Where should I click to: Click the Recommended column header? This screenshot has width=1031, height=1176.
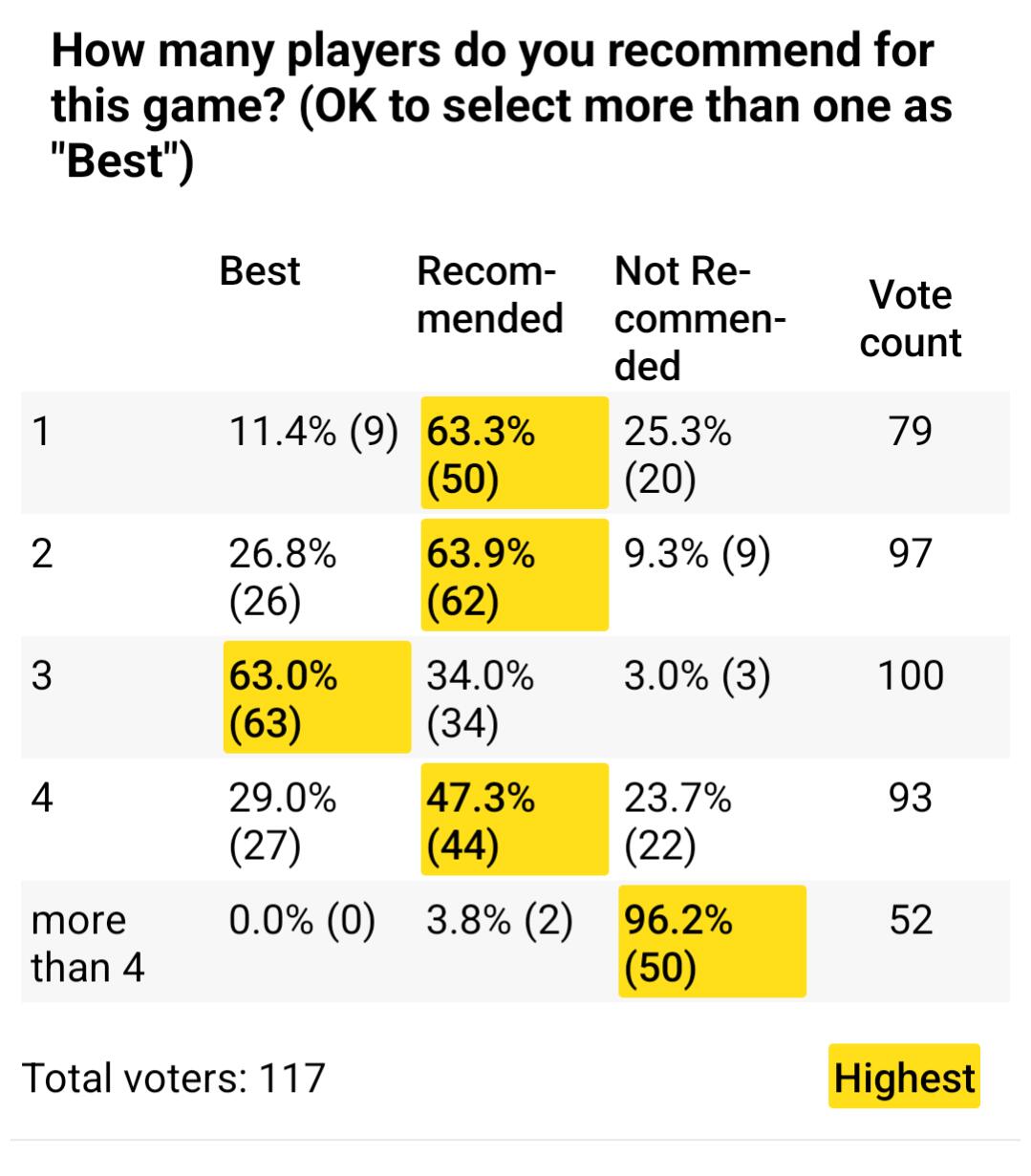489,295
